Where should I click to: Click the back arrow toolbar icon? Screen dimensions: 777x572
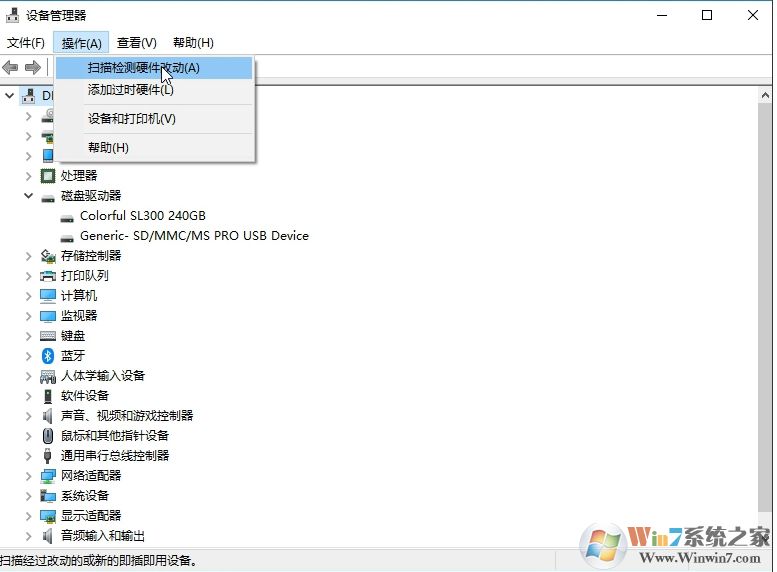[10, 67]
